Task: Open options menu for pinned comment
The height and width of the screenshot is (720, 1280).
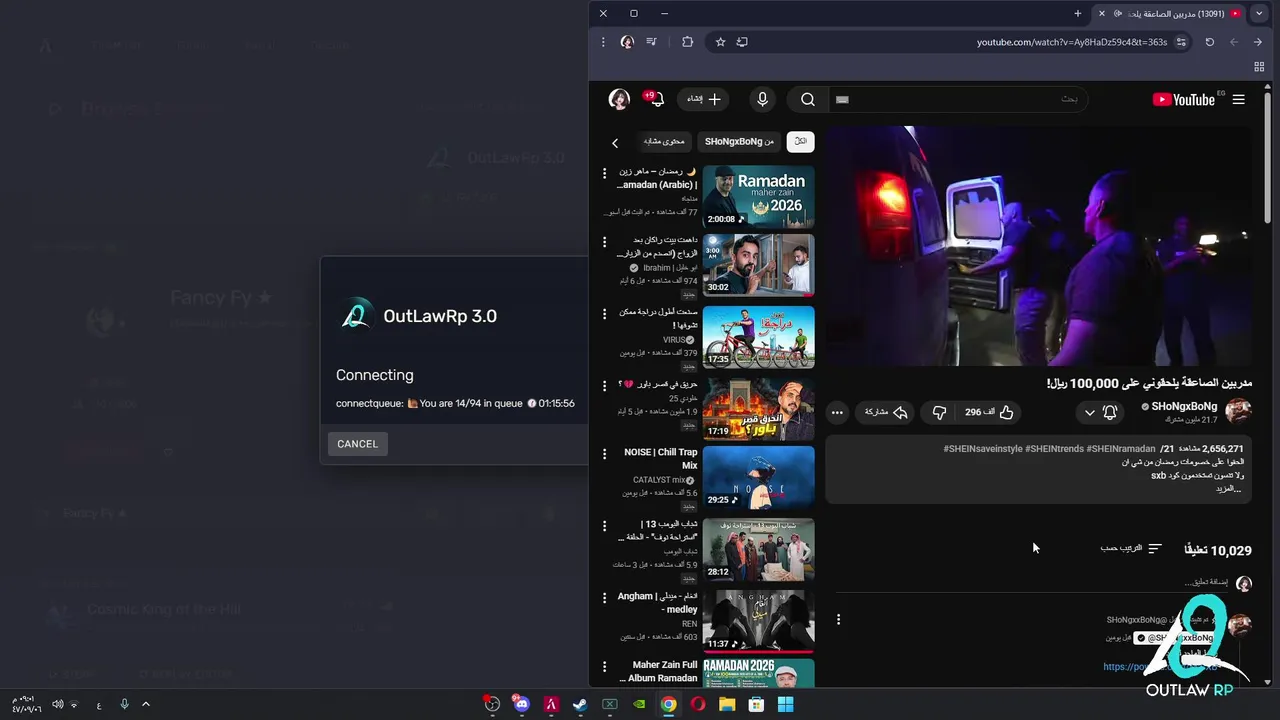Action: (x=838, y=619)
